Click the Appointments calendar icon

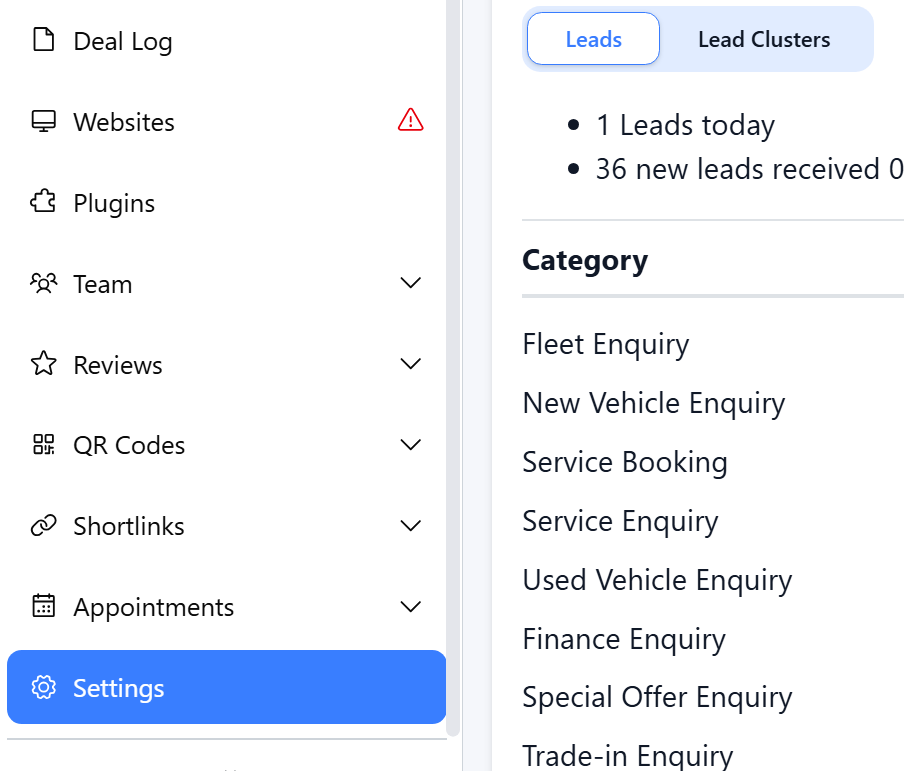43,607
